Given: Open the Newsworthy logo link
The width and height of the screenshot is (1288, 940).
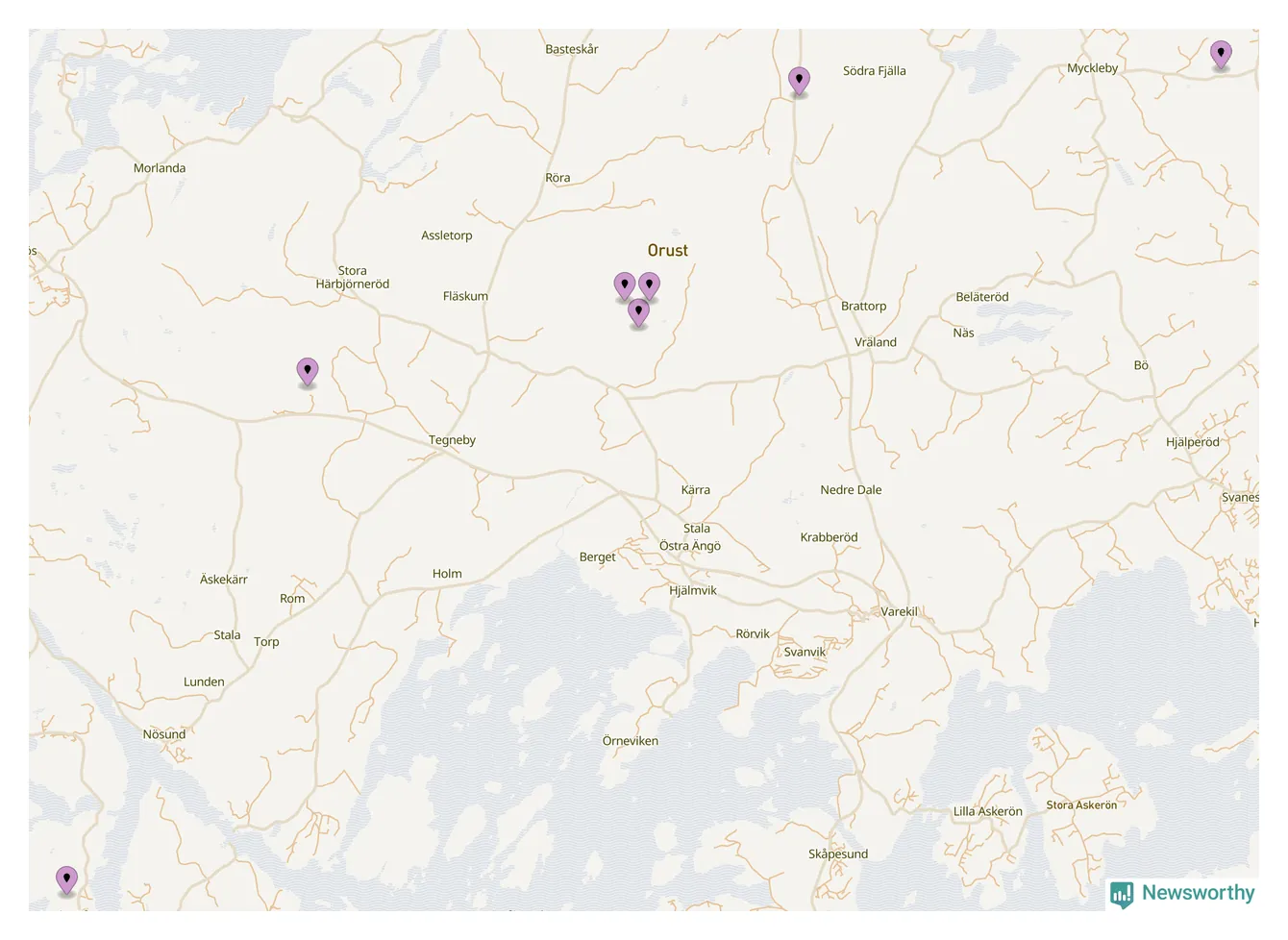Looking at the screenshot, I should 1182,894.
